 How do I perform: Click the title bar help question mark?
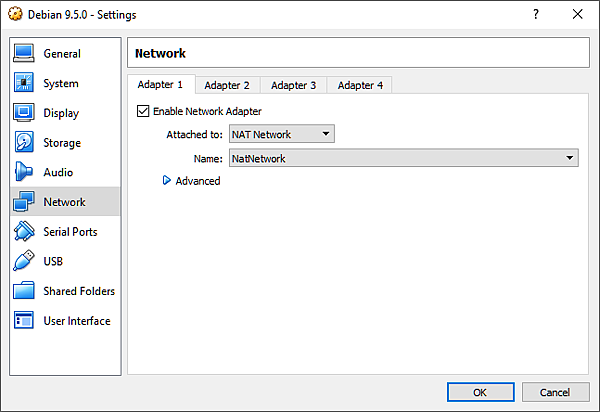pyautogui.click(x=534, y=15)
